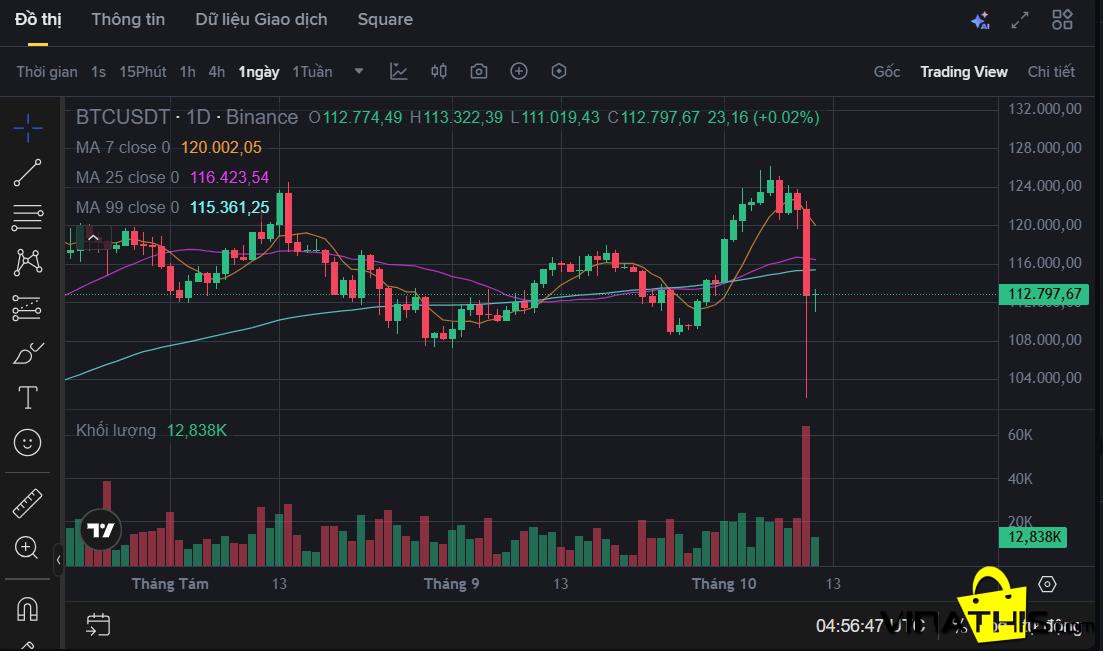The width and height of the screenshot is (1103, 651).
Task: Select the Crosshair cursor tool
Action: pos(27,128)
